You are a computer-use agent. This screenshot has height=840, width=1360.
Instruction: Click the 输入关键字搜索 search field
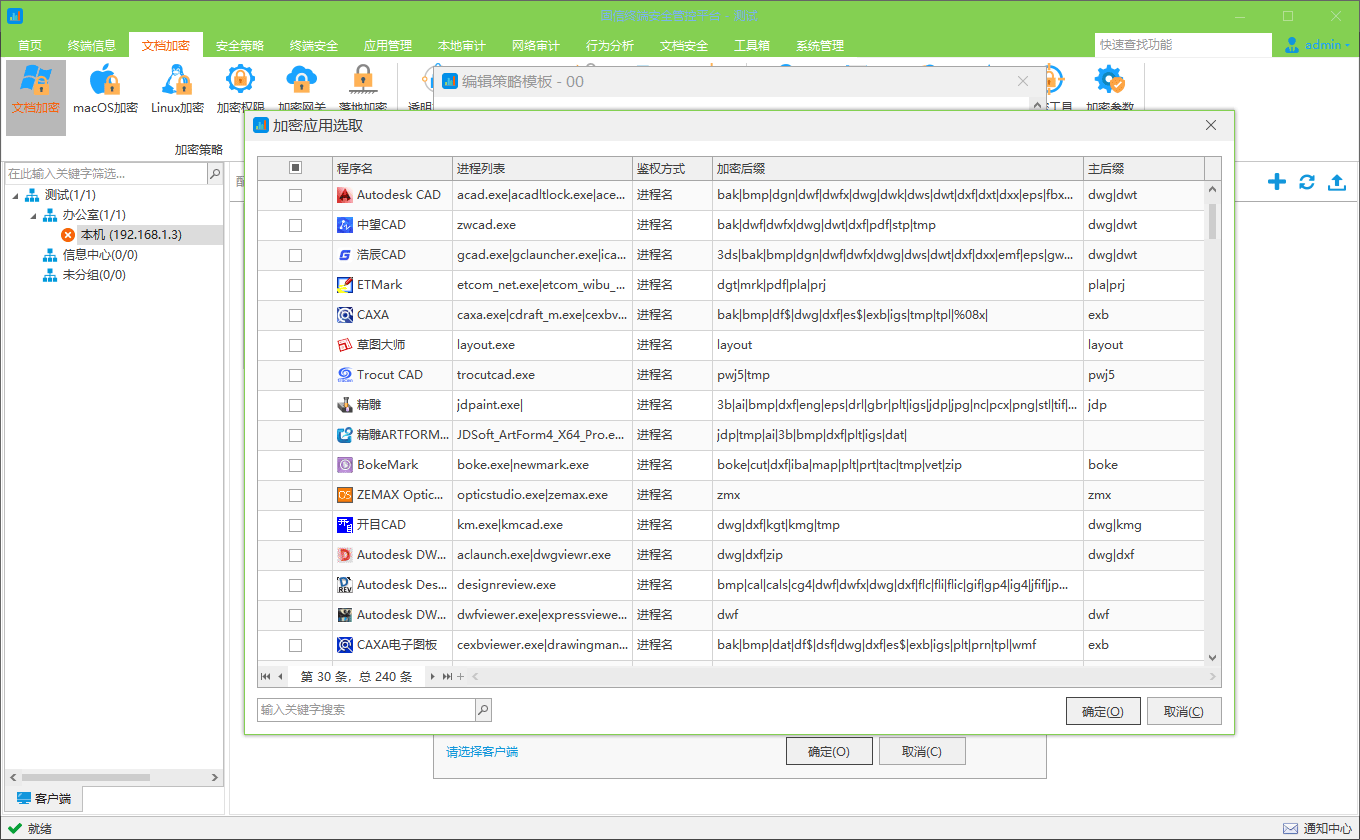[x=365, y=710]
